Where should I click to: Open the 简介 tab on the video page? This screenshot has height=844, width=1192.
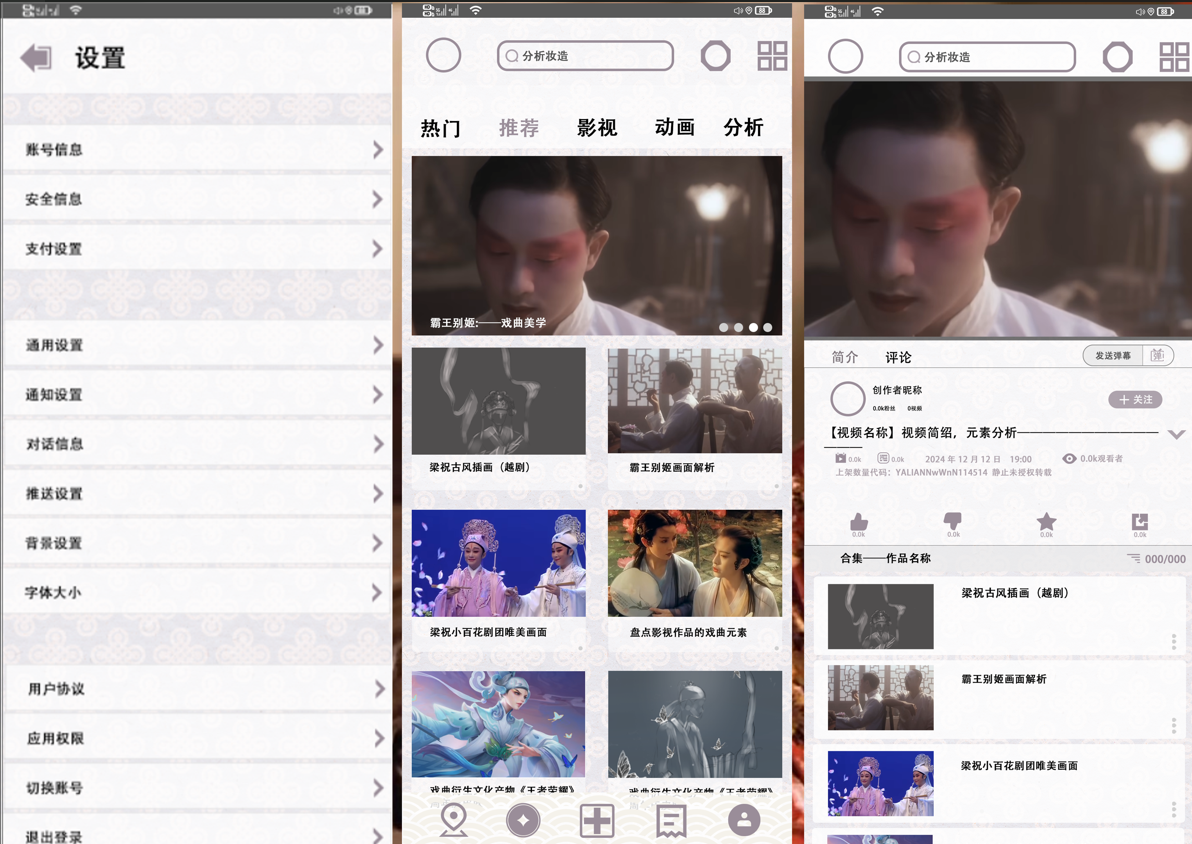[x=845, y=357]
